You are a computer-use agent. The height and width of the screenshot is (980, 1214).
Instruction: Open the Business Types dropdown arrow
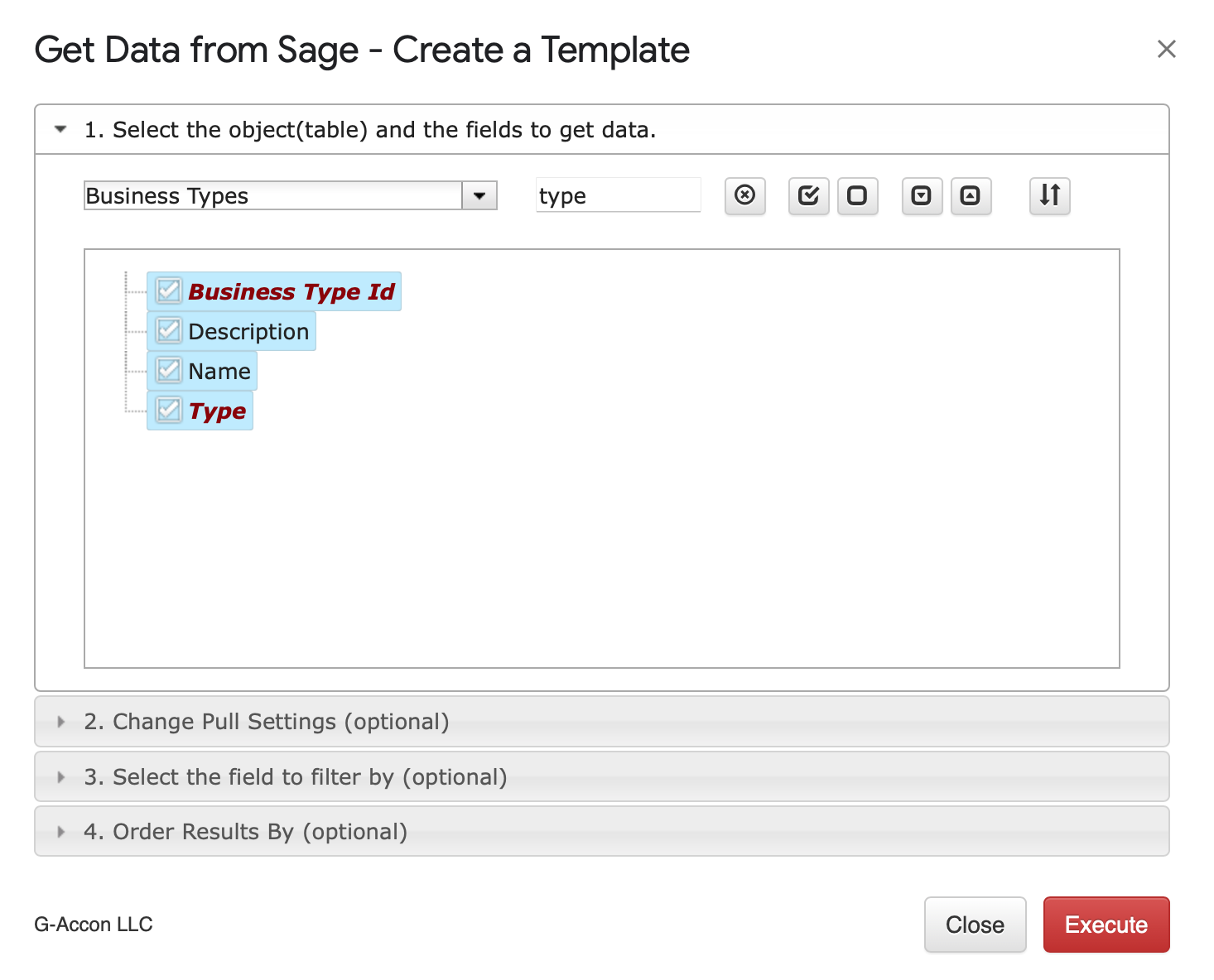point(479,196)
